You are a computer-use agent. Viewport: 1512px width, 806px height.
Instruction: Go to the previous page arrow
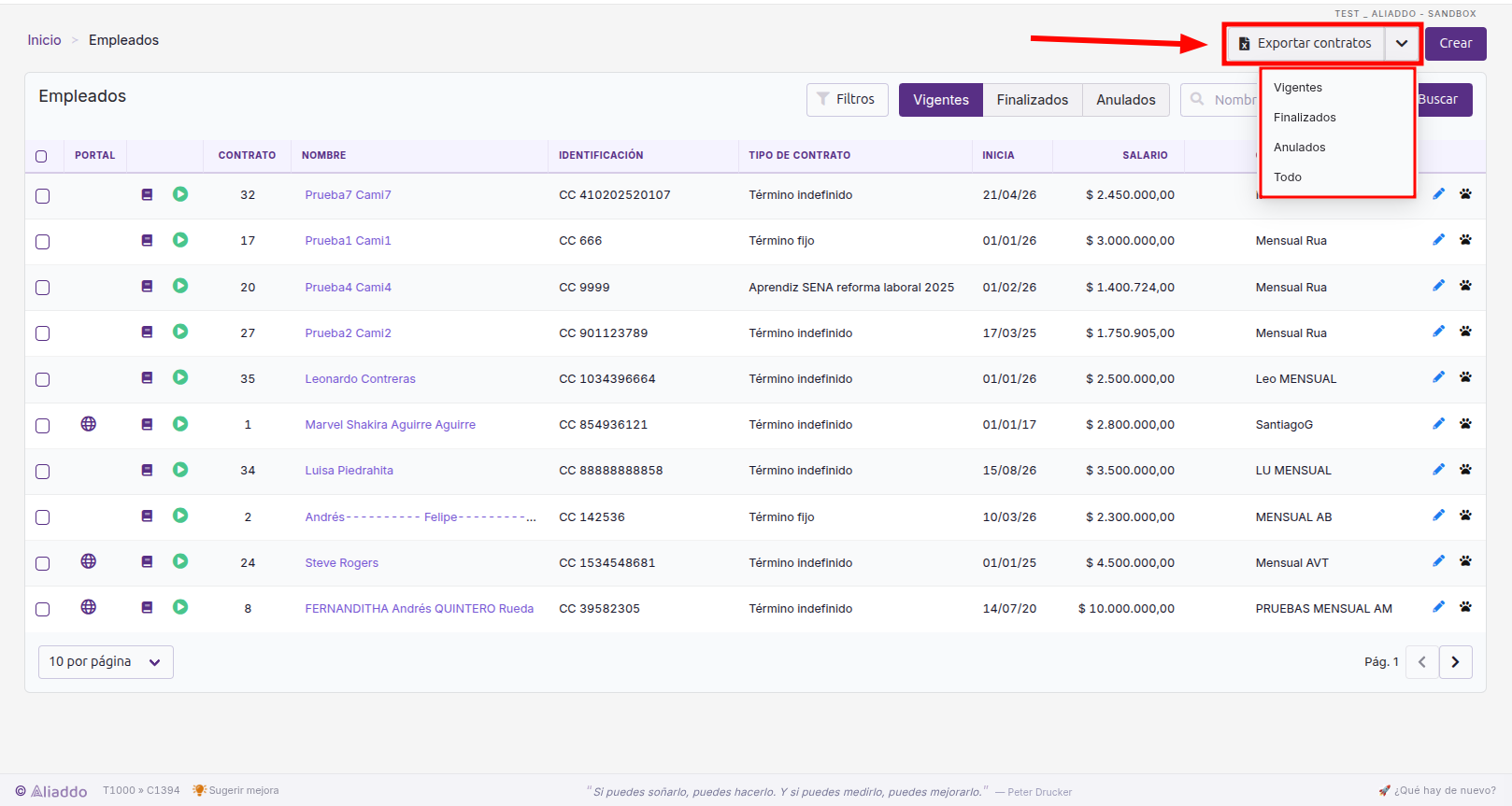pos(1422,662)
